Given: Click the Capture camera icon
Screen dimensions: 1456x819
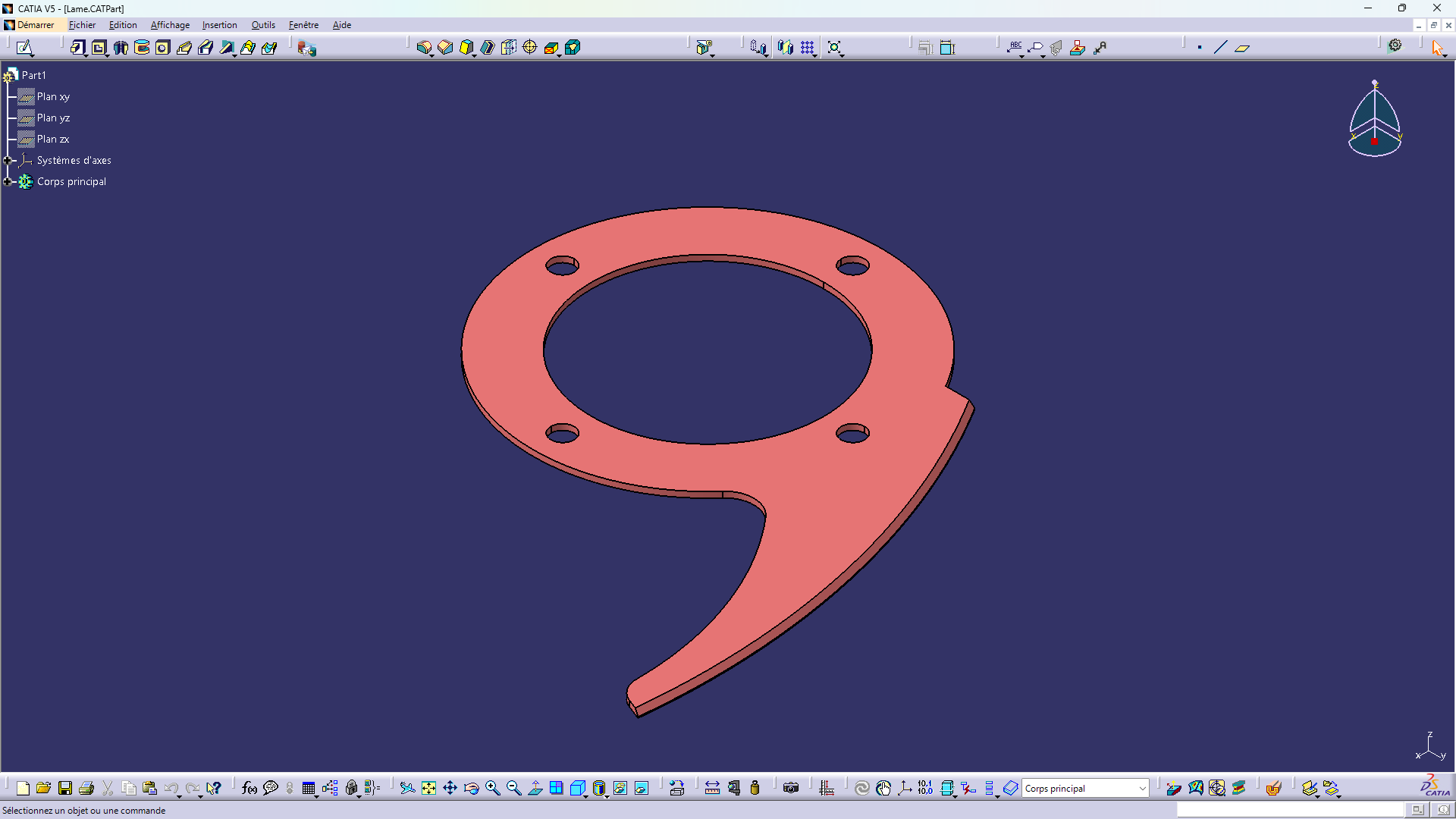Looking at the screenshot, I should [791, 789].
